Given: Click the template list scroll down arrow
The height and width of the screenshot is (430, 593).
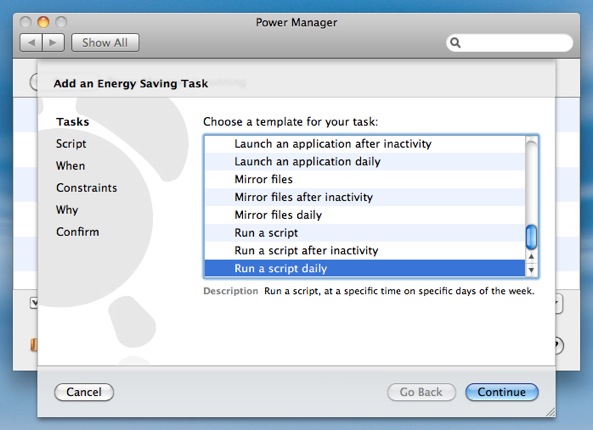Looking at the screenshot, I should 531,270.
